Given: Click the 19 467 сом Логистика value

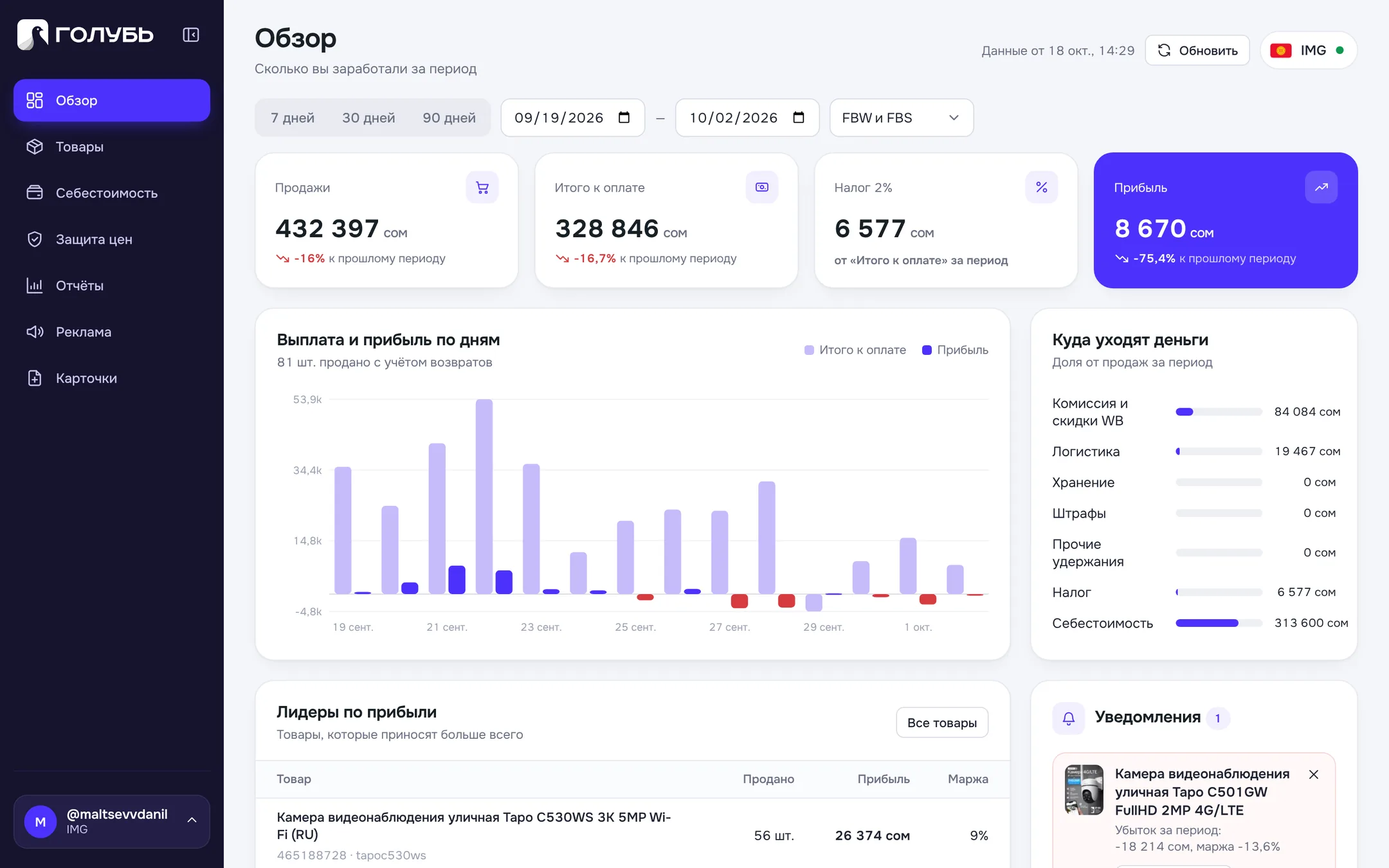Looking at the screenshot, I should coord(1307,451).
